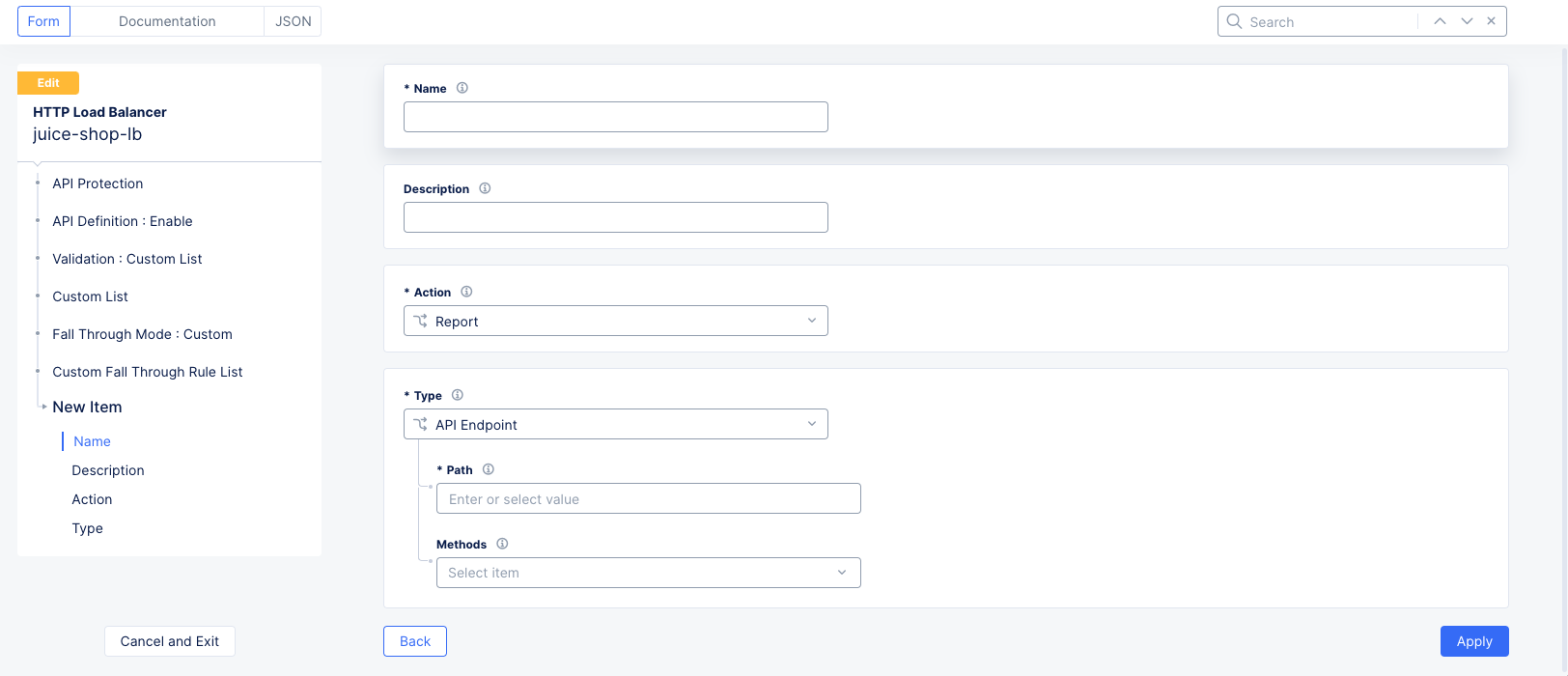Click the info icon beside Name label
The image size is (1568, 676).
(462, 88)
